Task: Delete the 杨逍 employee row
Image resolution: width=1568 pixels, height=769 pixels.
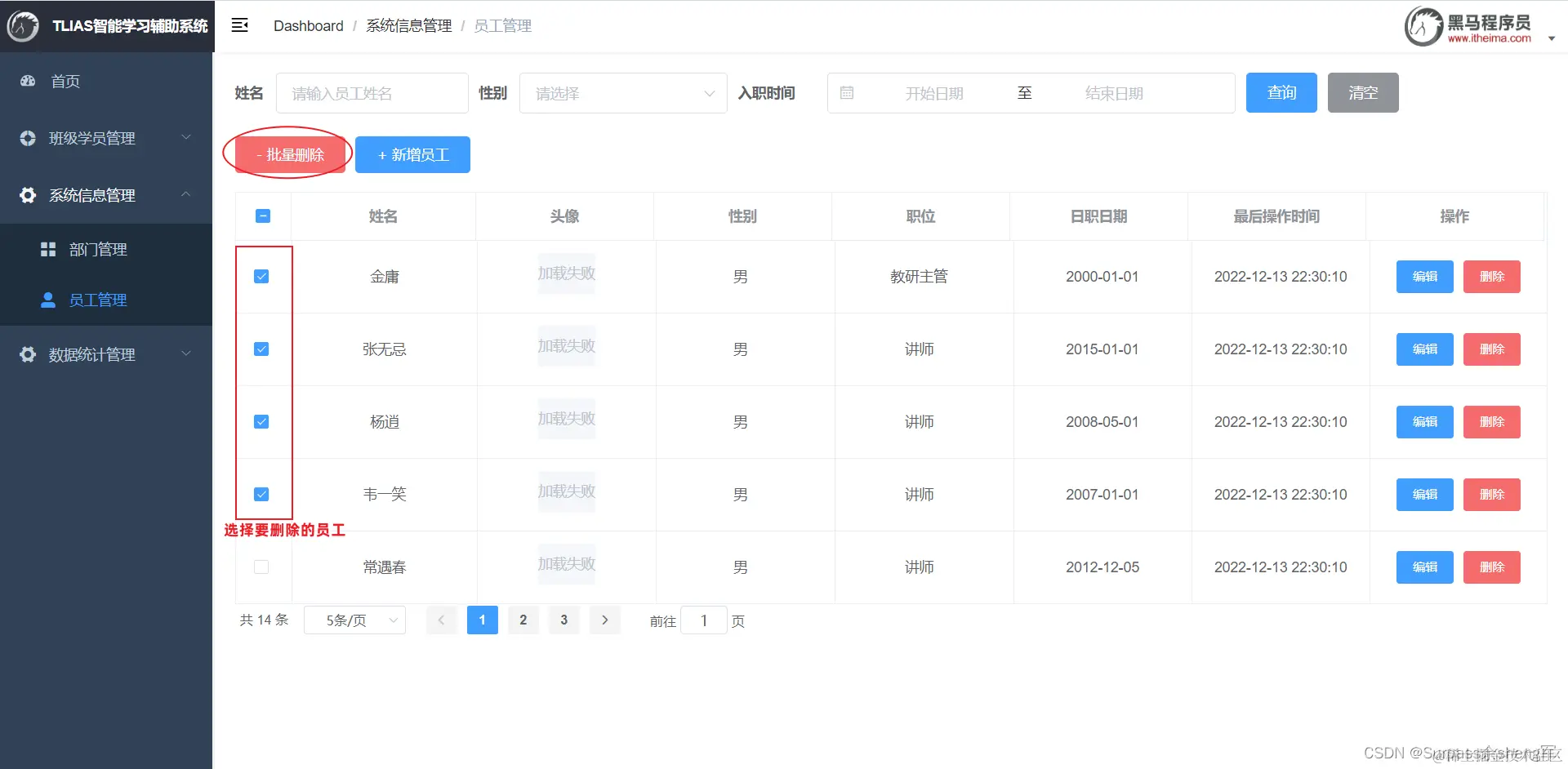Action: pos(1492,422)
